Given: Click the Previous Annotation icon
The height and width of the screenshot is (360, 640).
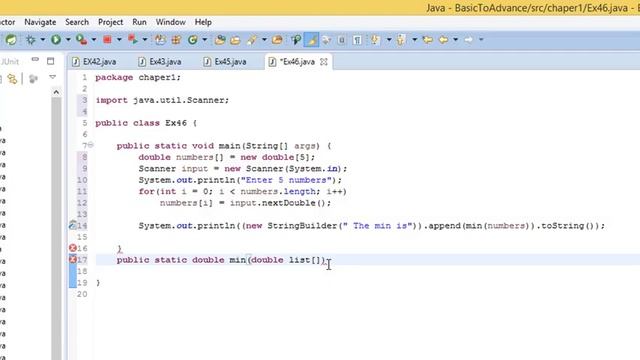Looking at the screenshot, I should pos(401,40).
